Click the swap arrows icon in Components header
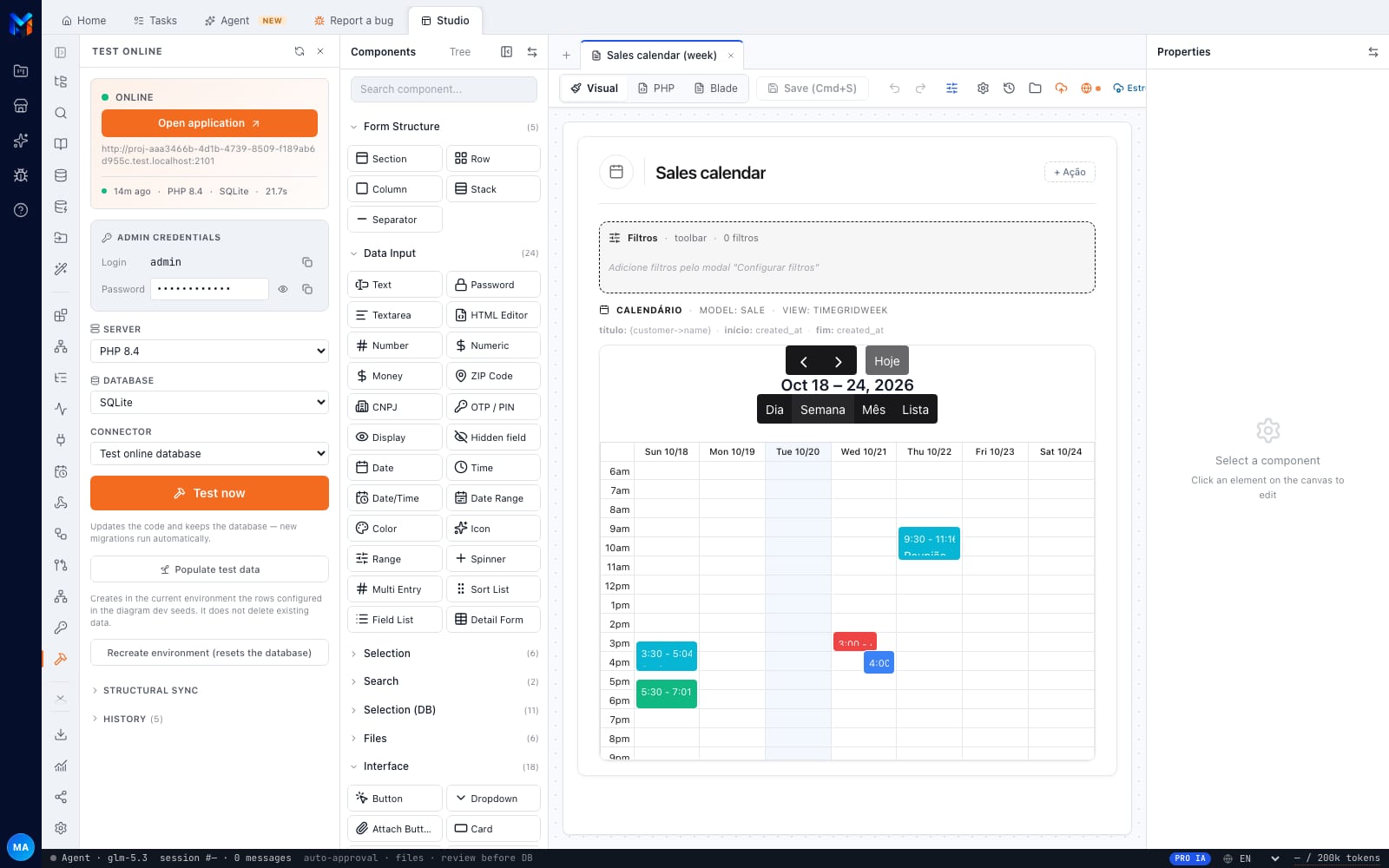The image size is (1389, 868). pyautogui.click(x=532, y=52)
